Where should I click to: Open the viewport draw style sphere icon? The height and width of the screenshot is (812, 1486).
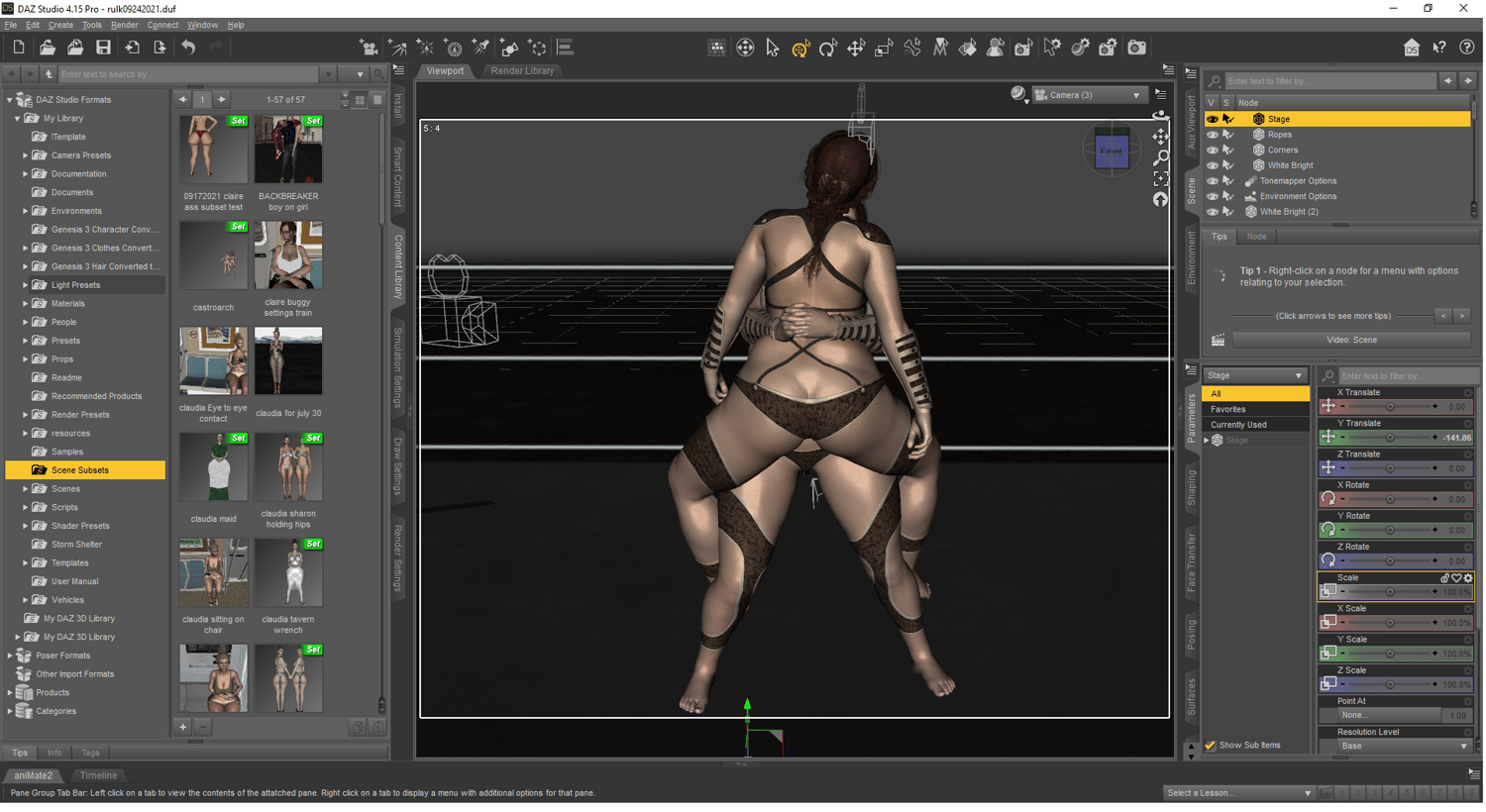pos(1018,95)
